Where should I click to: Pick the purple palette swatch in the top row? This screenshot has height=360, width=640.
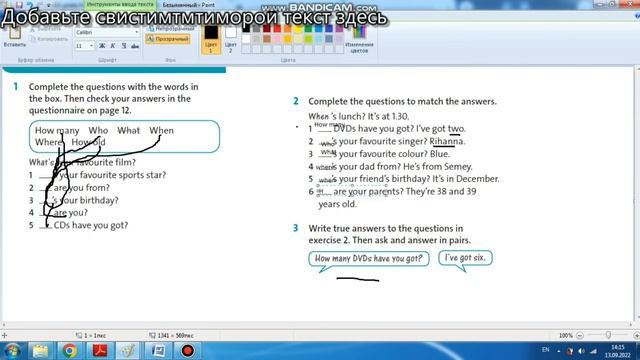(x=340, y=29)
